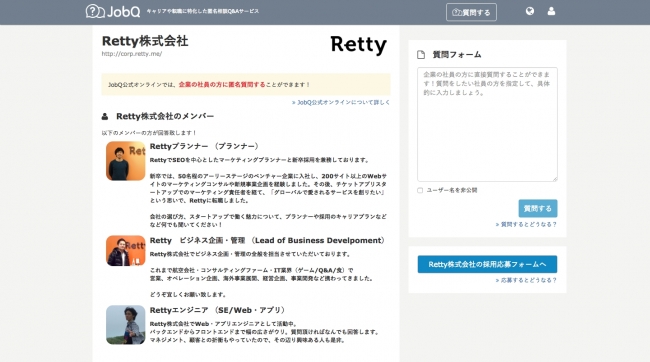The height and width of the screenshot is (362, 650).
Task: Focus the 質問フォーム text area
Action: (x=487, y=124)
